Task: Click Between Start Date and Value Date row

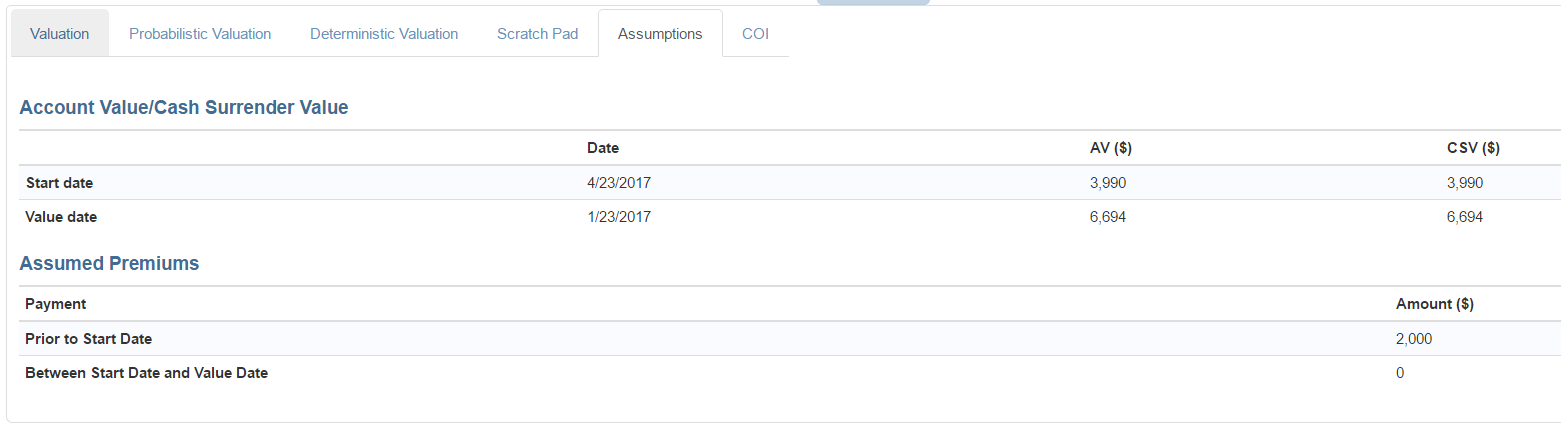Action: tap(146, 373)
